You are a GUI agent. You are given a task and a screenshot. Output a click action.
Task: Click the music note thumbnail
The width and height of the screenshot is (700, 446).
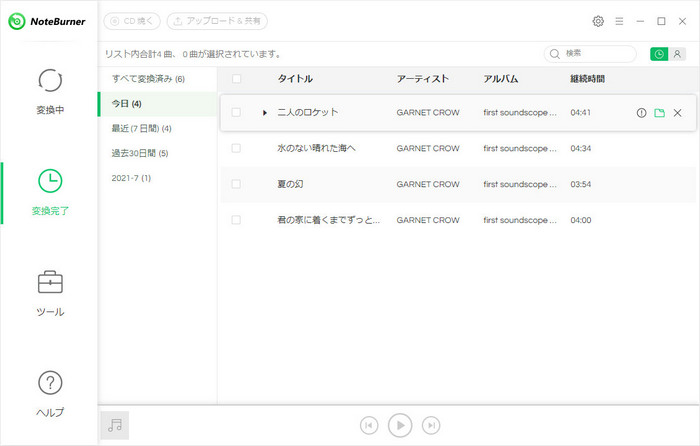tap(115, 425)
